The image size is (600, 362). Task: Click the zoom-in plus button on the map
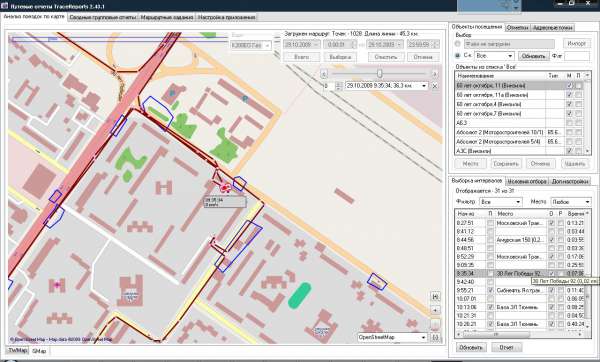pos(435,310)
